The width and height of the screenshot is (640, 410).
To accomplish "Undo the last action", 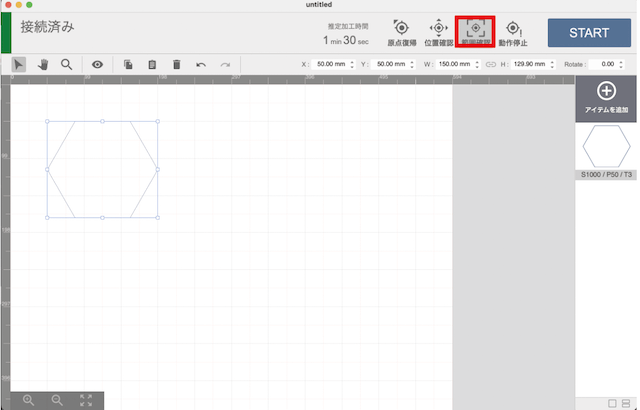I will pyautogui.click(x=201, y=64).
